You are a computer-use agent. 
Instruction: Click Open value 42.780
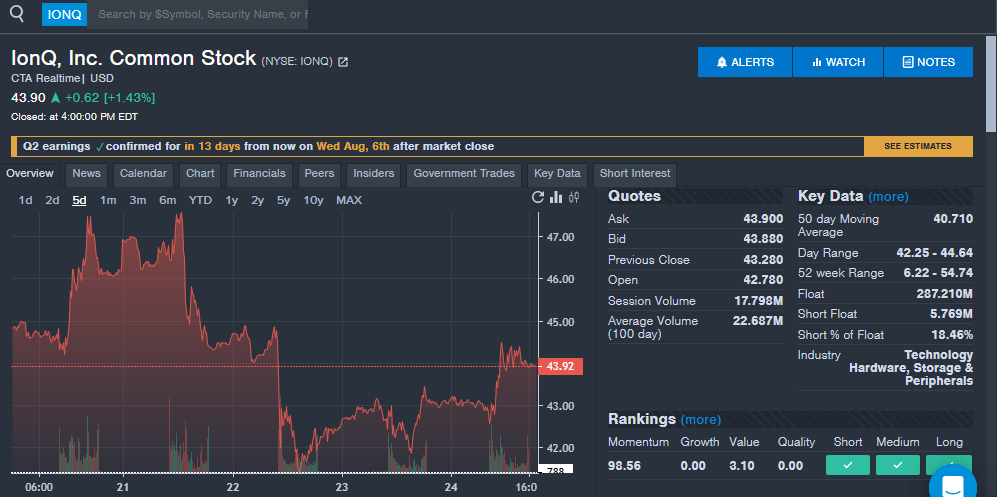coord(763,280)
